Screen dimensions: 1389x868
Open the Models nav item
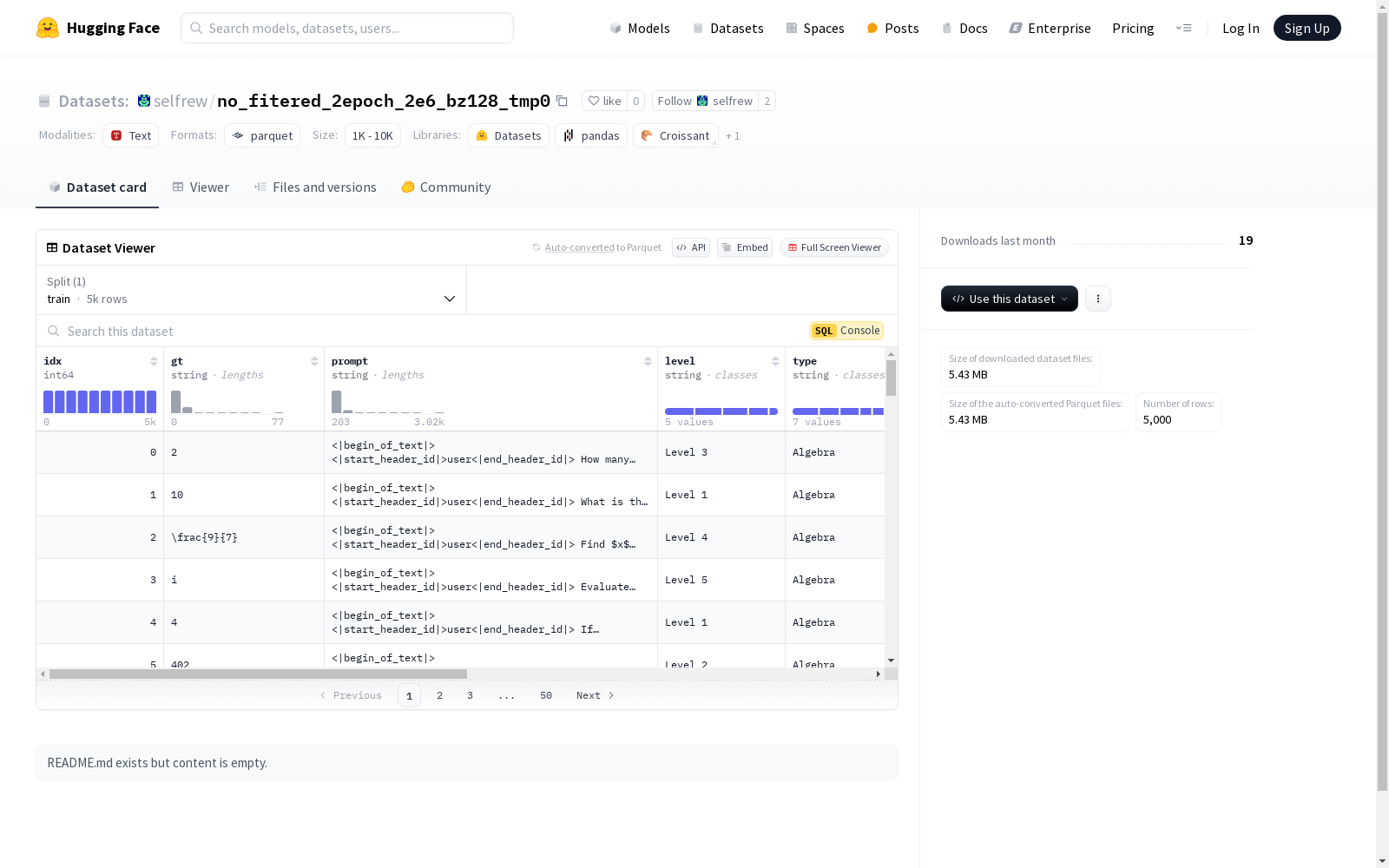point(640,28)
